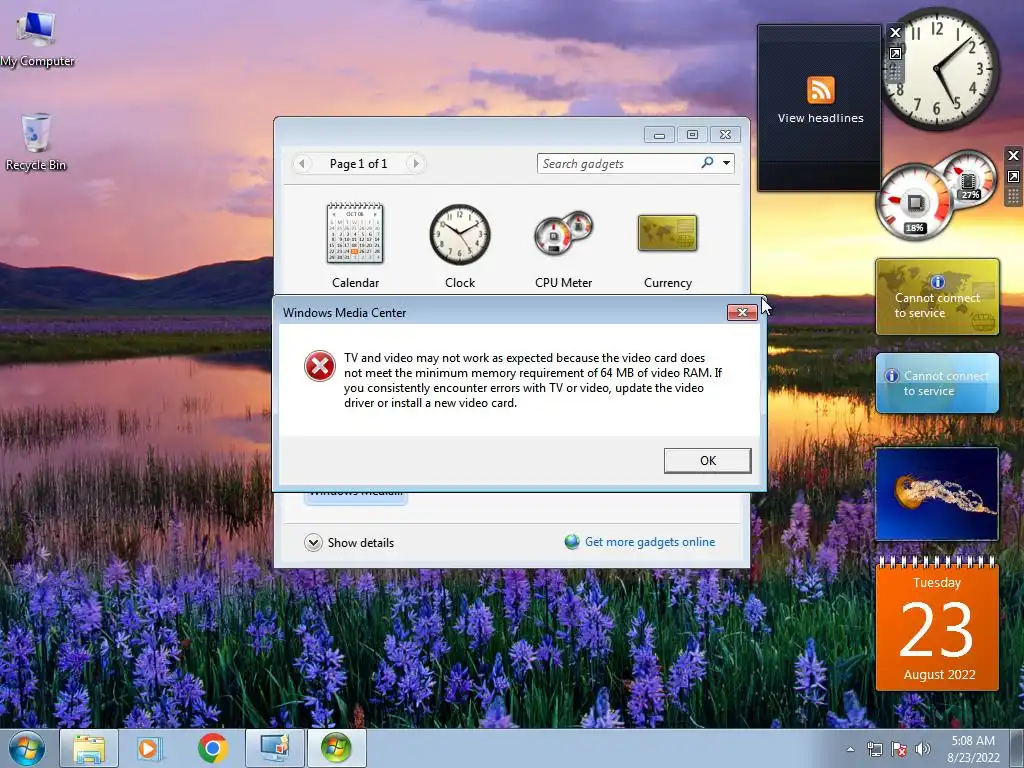This screenshot has width=1024, height=768.
Task: Open the Windows Start menu
Action: tap(27, 748)
